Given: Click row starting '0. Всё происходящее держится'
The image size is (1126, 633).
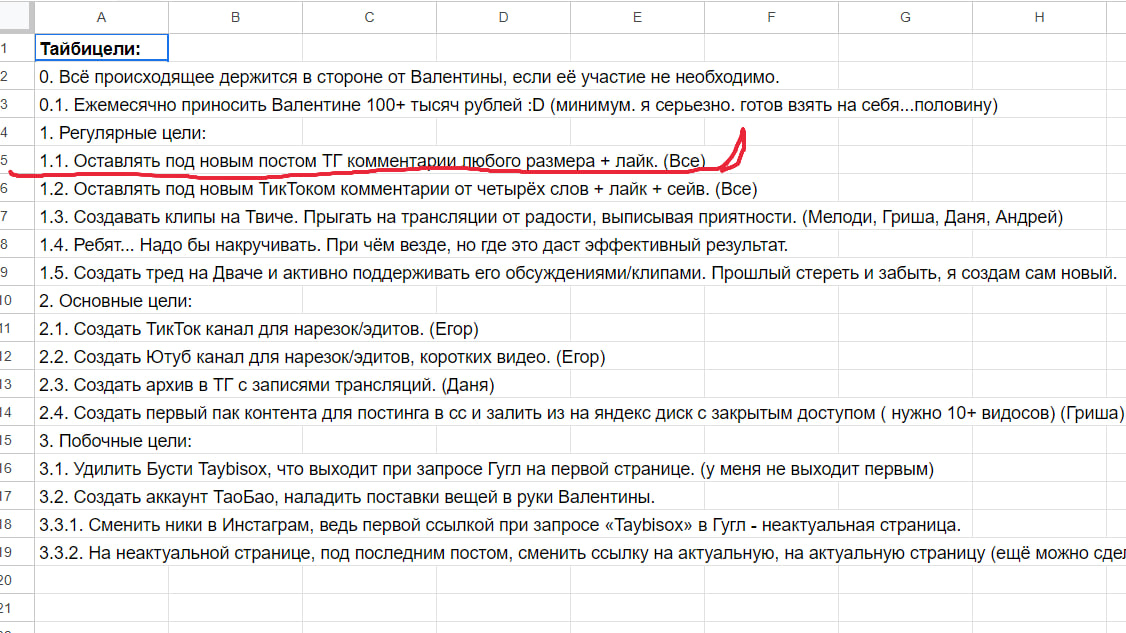Looking at the screenshot, I should tap(409, 76).
